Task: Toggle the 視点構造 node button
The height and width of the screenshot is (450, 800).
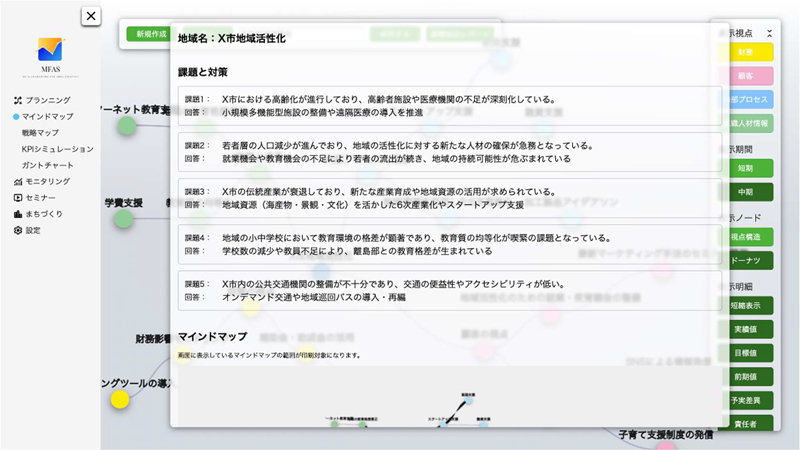Action: [x=745, y=237]
